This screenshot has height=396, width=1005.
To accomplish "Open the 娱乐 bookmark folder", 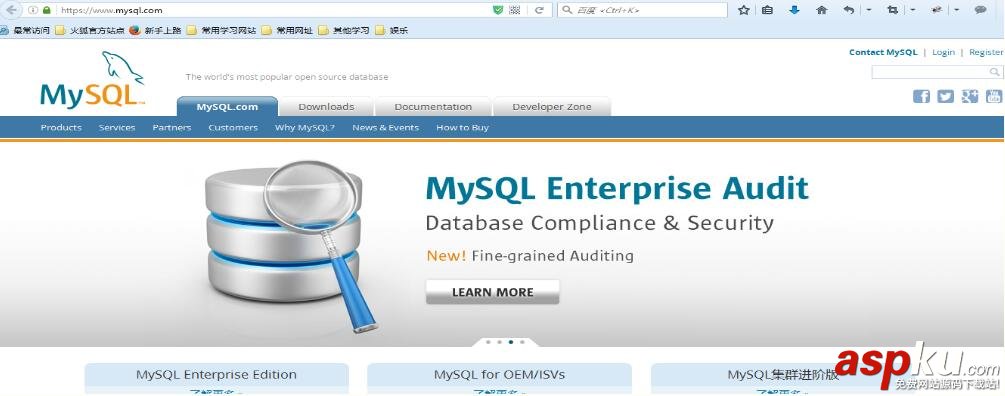I will coord(392,30).
